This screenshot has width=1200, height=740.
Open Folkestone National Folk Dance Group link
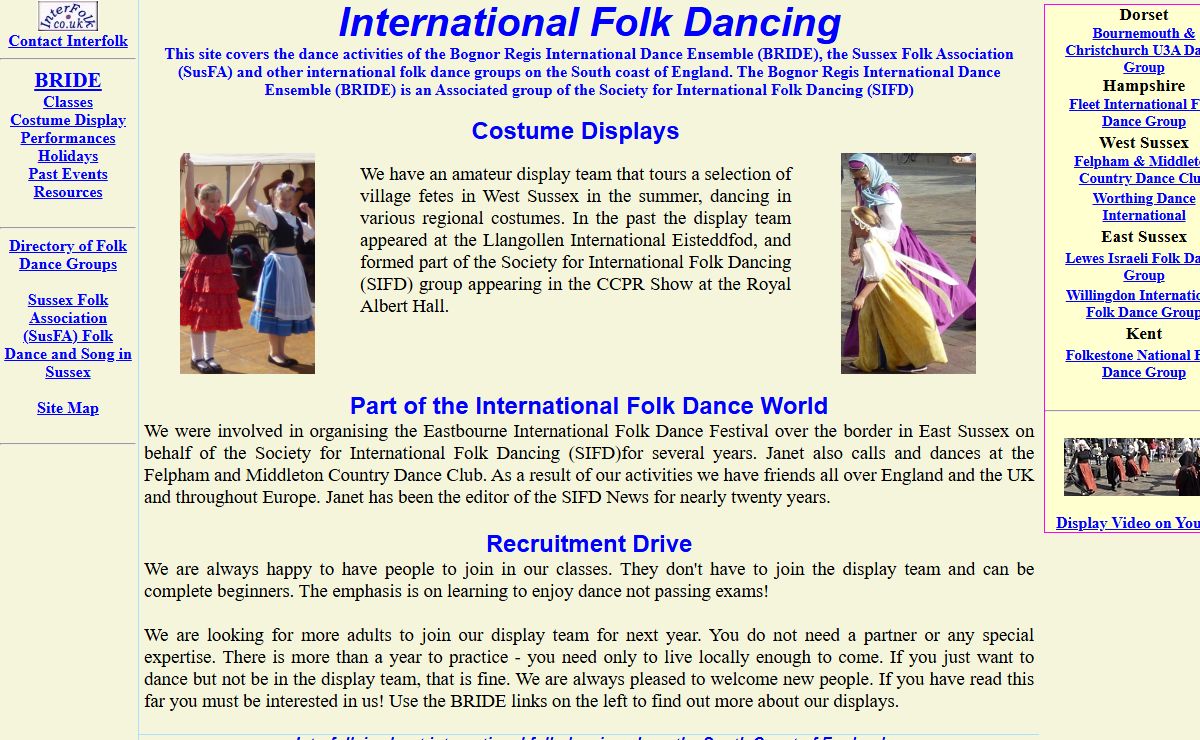click(x=1133, y=363)
